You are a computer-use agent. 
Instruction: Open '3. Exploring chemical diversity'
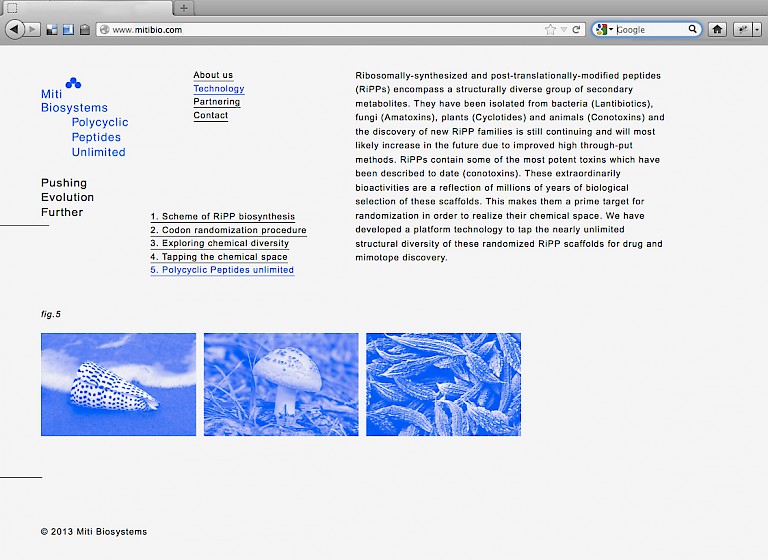[219, 243]
